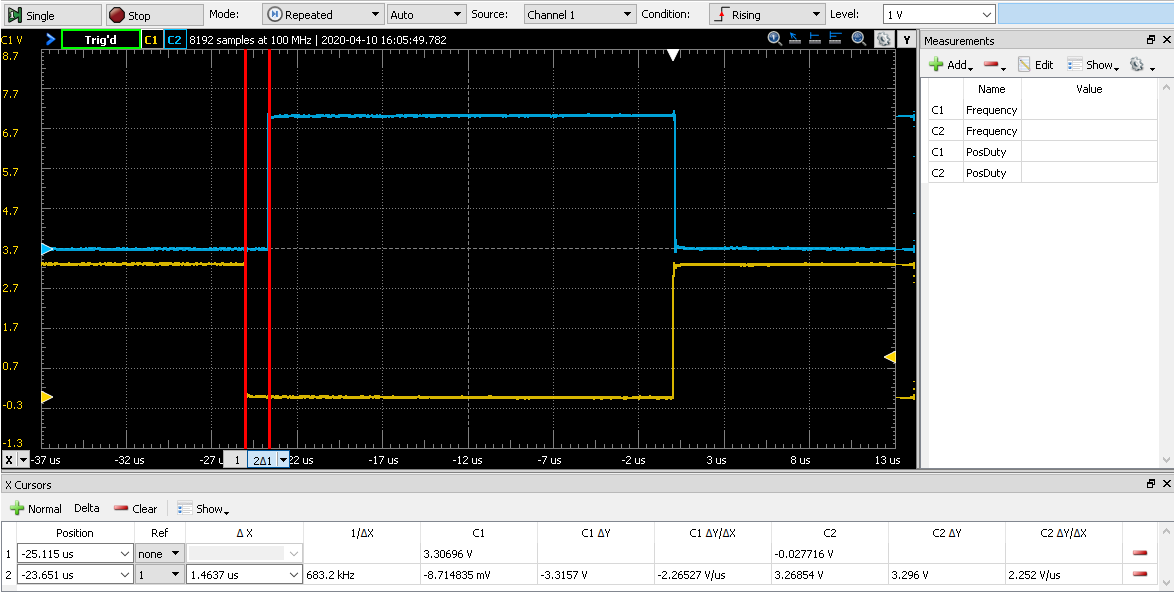Toggle the C2 channel button
1174x593 pixels.
click(174, 40)
